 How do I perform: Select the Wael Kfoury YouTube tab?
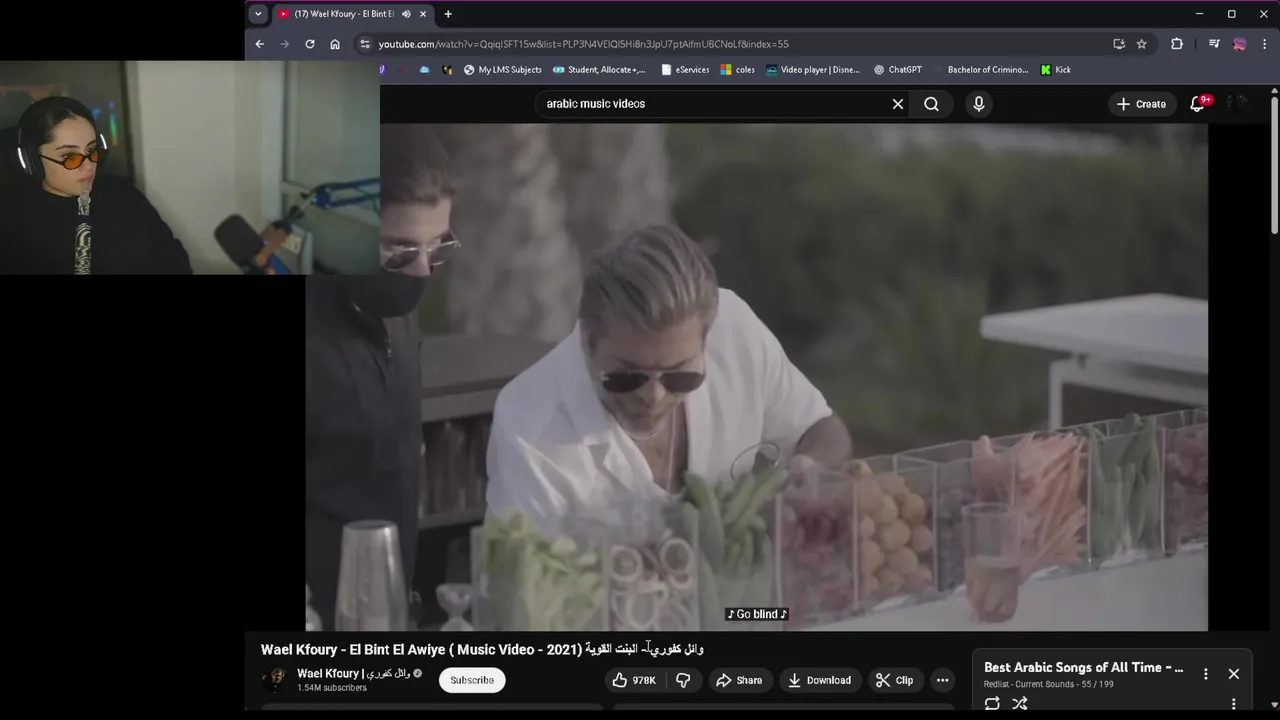343,14
